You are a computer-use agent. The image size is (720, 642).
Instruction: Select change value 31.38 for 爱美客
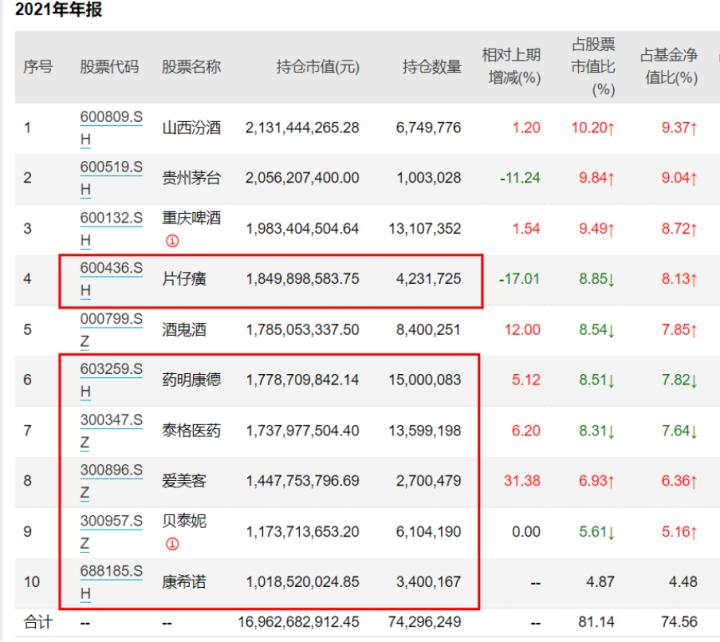pyautogui.click(x=522, y=481)
